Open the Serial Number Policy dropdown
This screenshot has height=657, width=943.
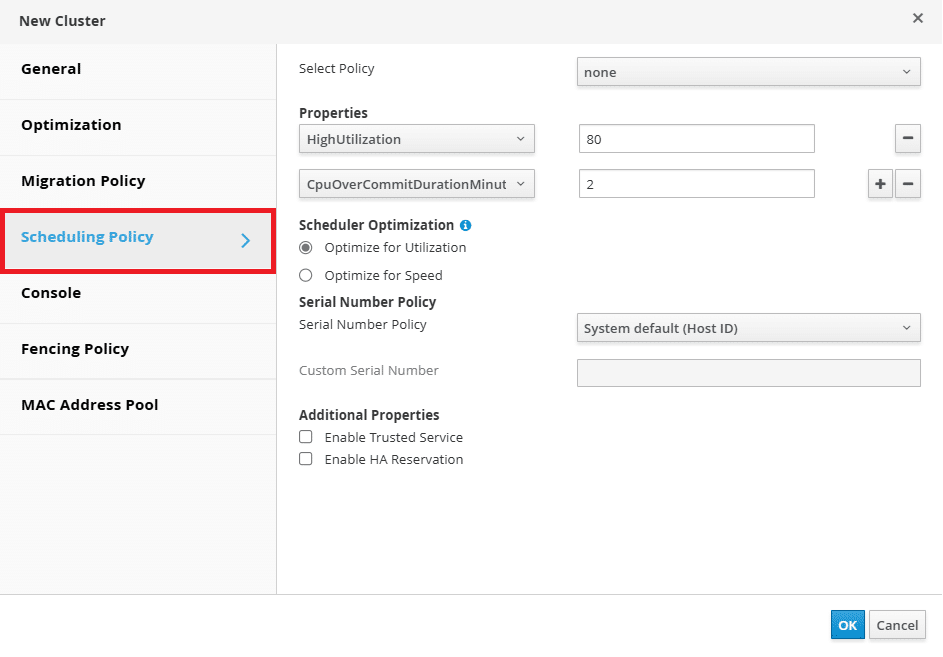[x=748, y=328]
